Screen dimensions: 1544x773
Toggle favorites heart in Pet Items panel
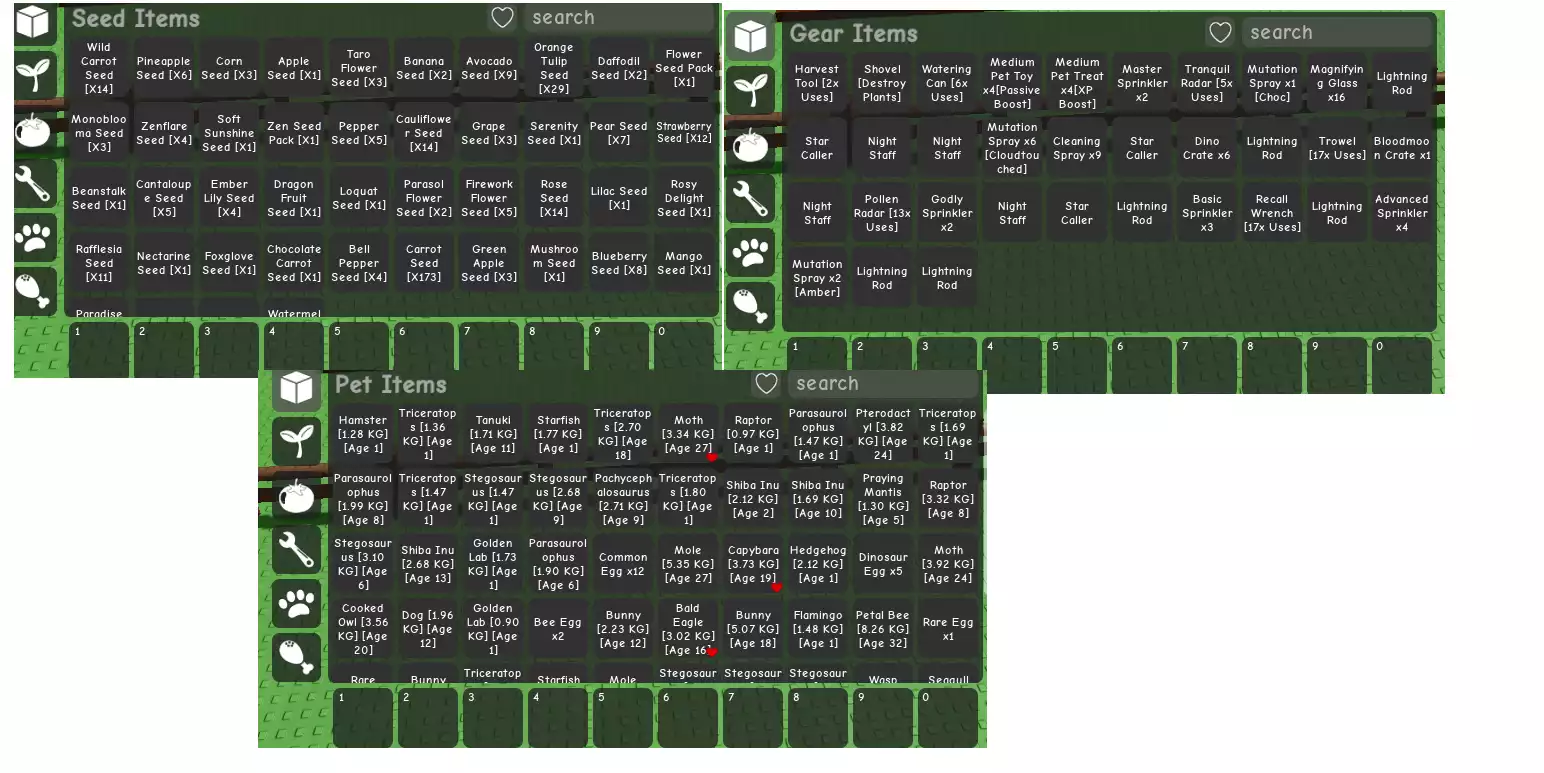tap(766, 384)
